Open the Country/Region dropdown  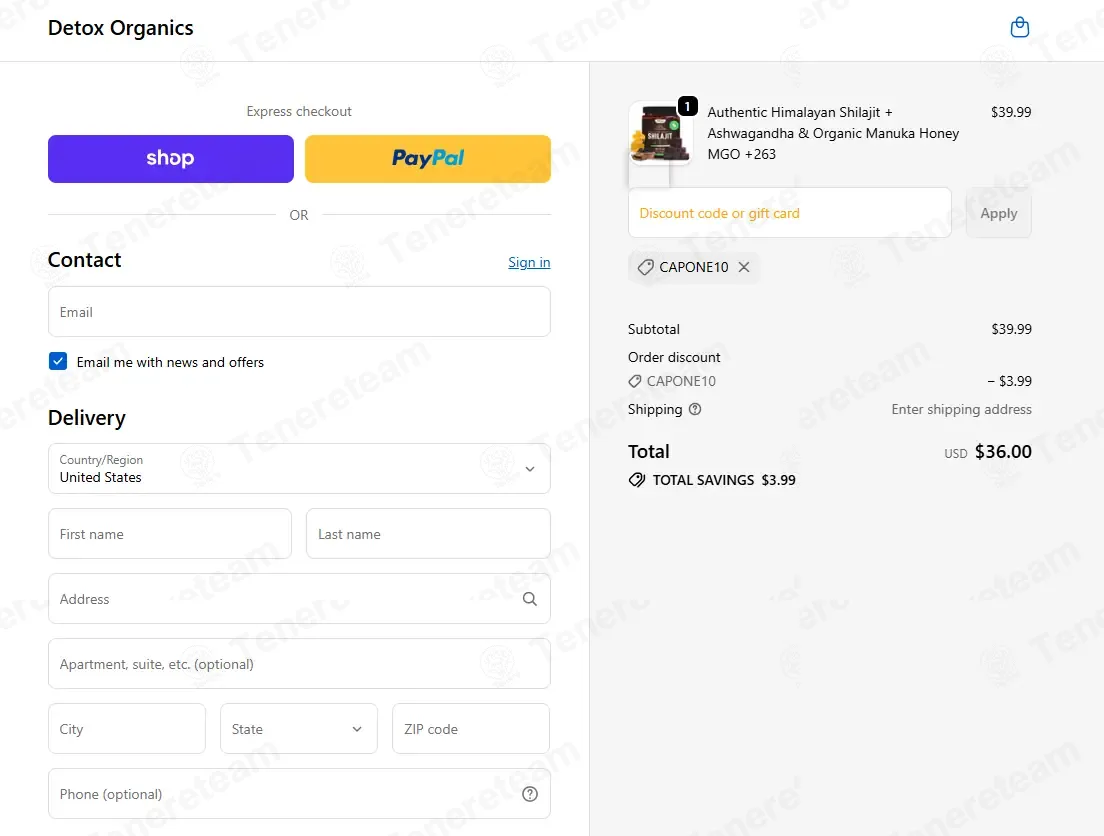[x=299, y=468]
